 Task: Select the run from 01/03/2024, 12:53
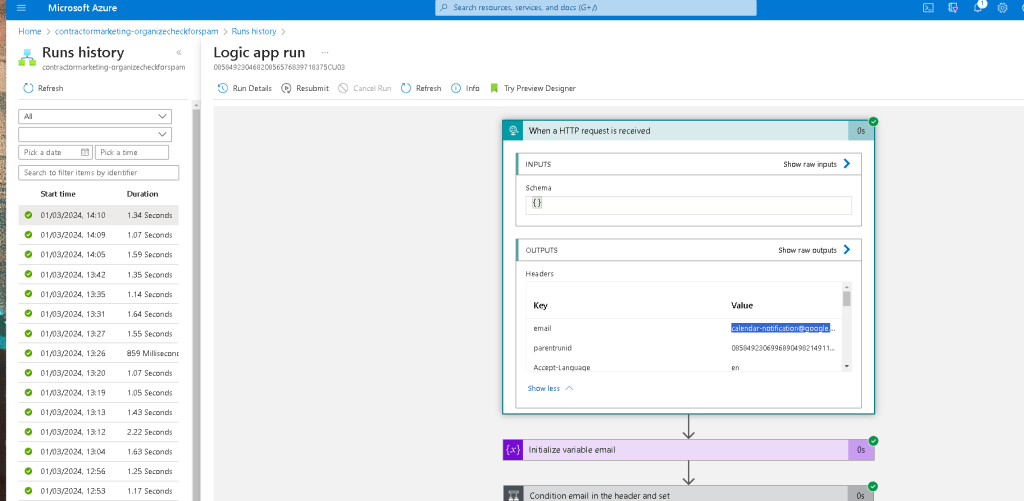pos(99,491)
